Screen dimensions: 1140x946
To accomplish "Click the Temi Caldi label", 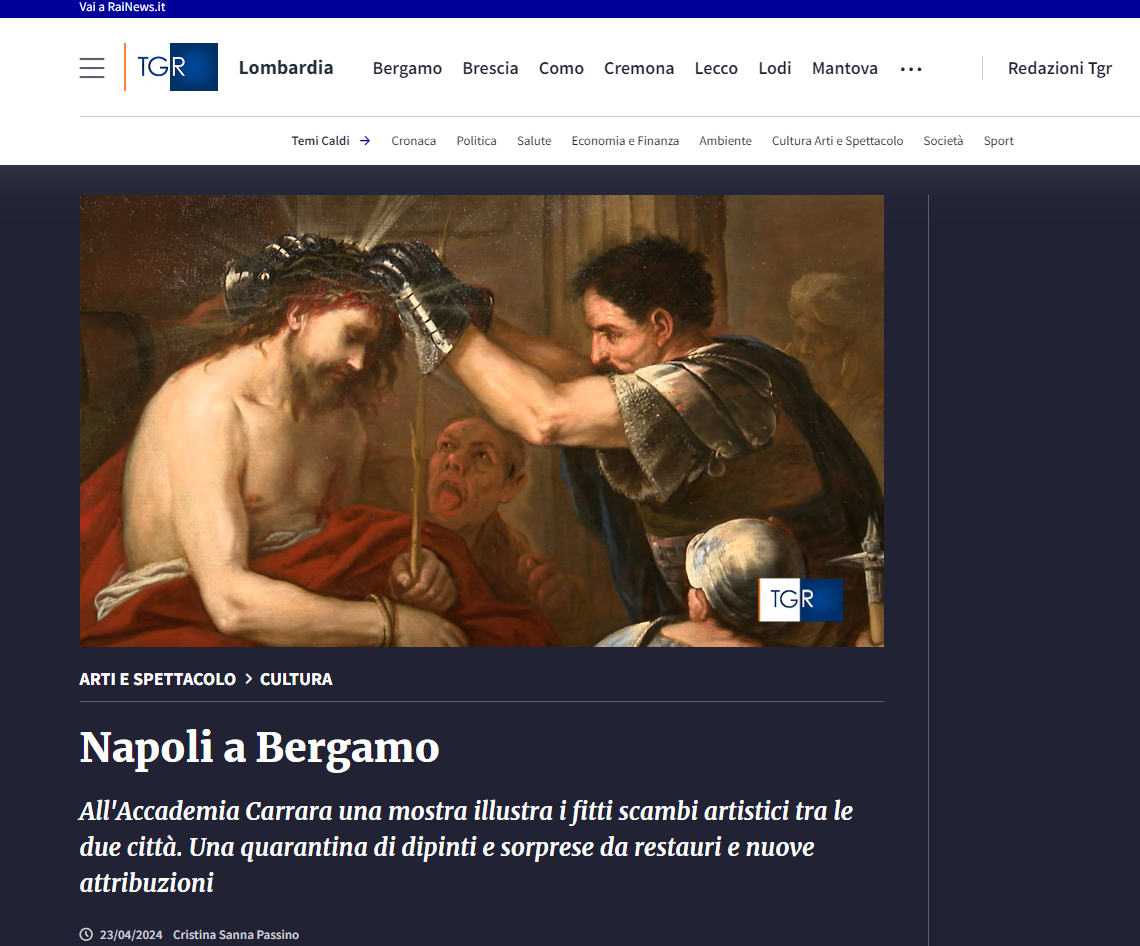I will pyautogui.click(x=321, y=140).
